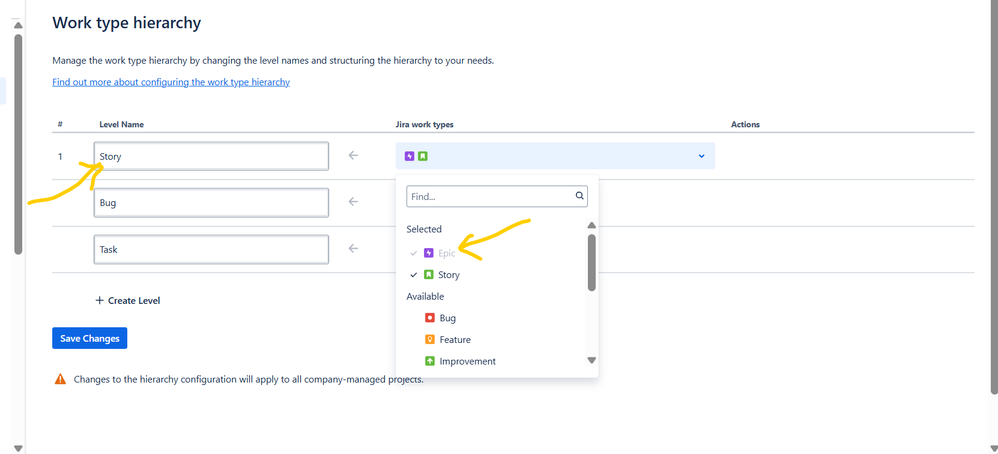This screenshot has width=998, height=454.
Task: Click the Create Level button
Action: click(127, 301)
